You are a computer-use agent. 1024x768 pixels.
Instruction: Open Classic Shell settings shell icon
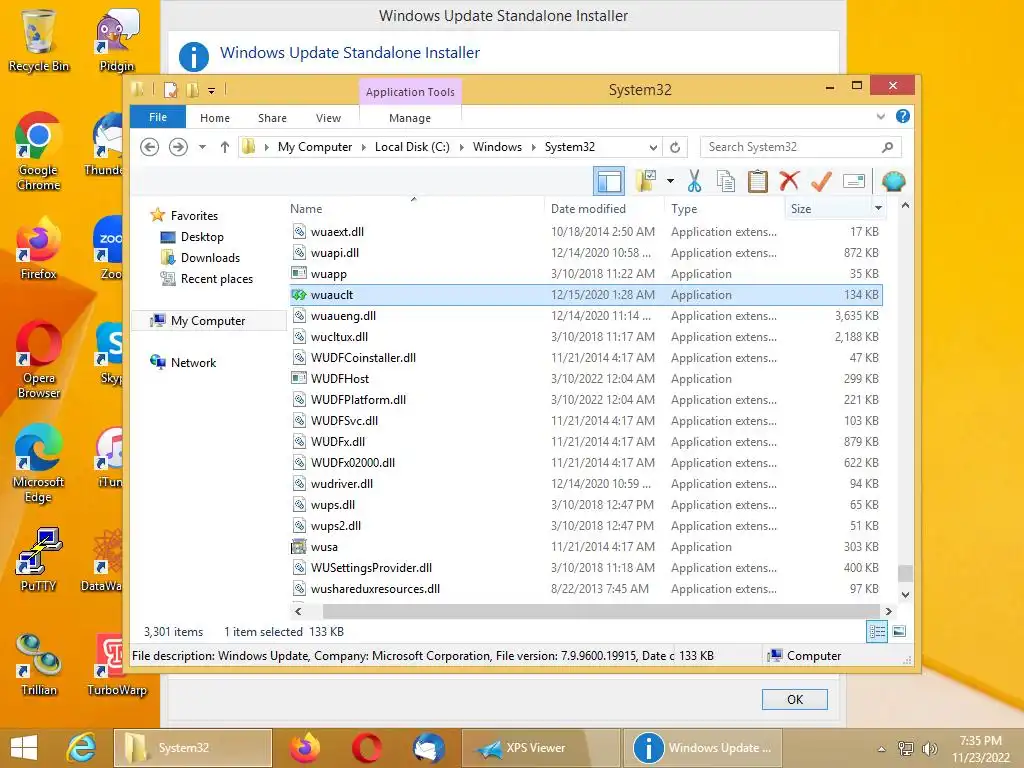tap(893, 181)
